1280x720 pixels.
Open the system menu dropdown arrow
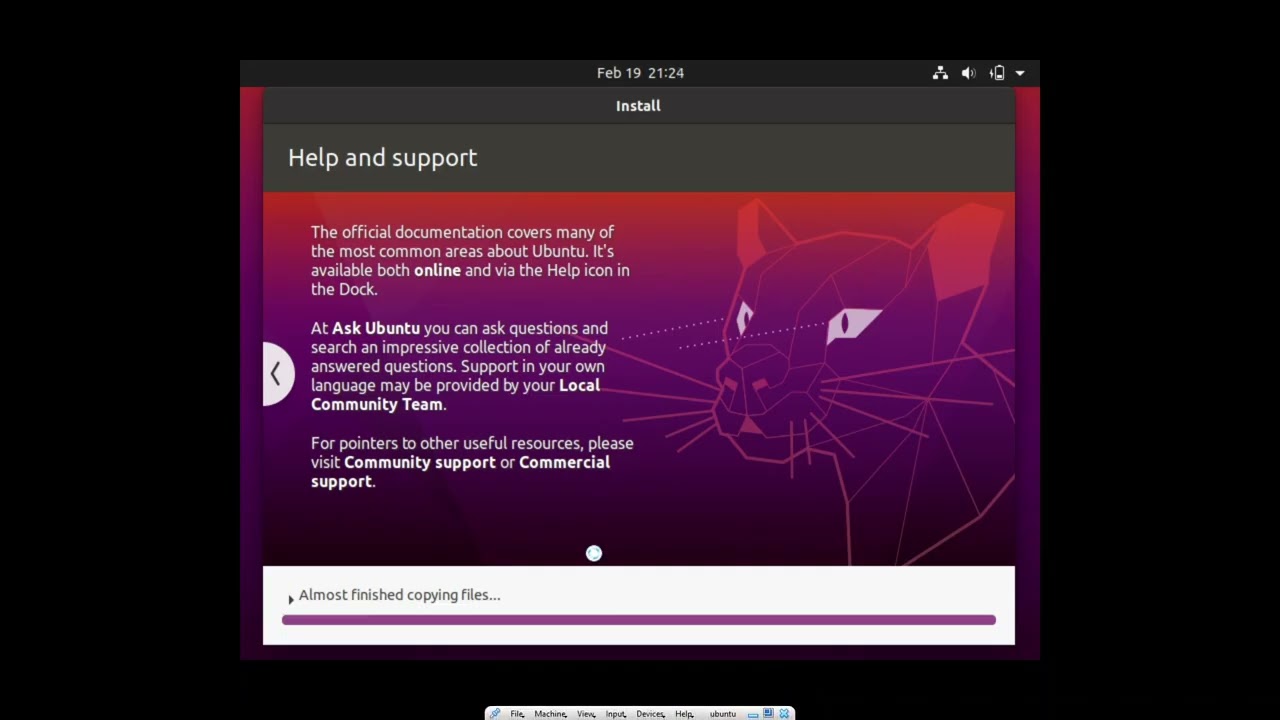click(x=1020, y=73)
